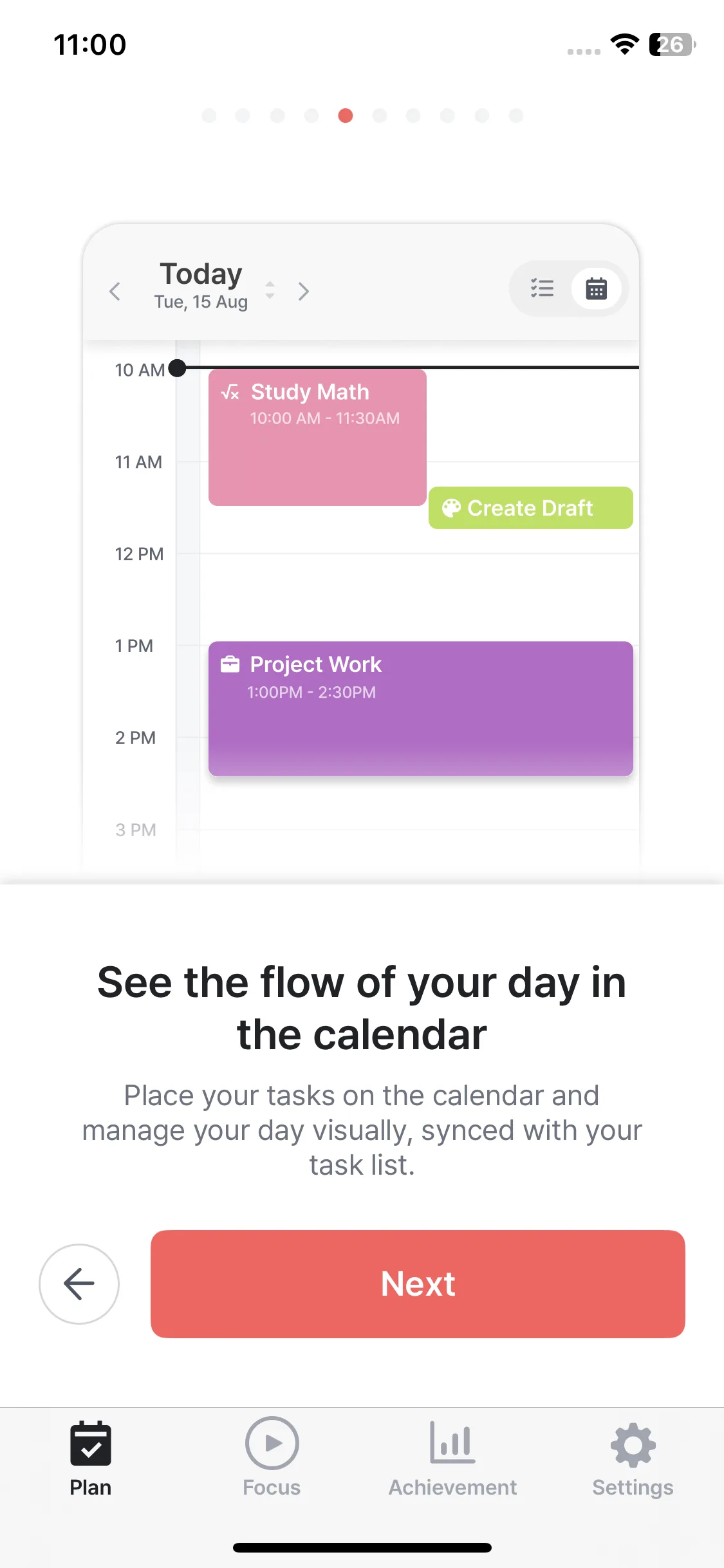Image resolution: width=724 pixels, height=1568 pixels.
Task: Switch to list view icon
Action: (542, 288)
